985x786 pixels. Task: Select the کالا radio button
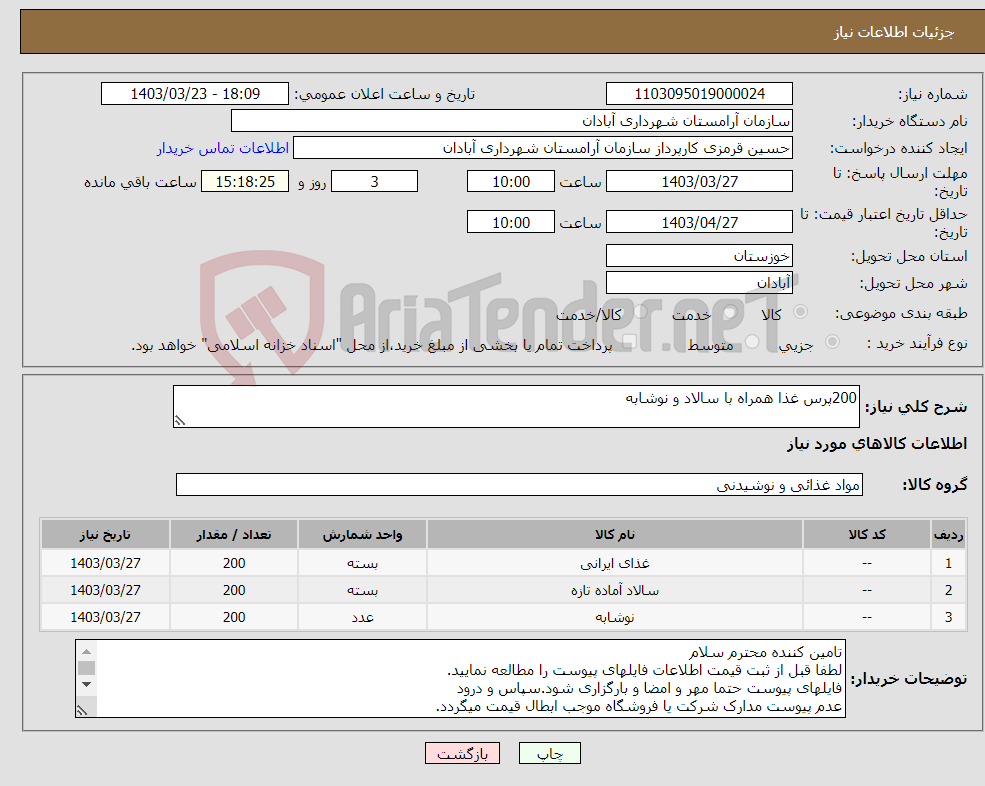[x=800, y=312]
